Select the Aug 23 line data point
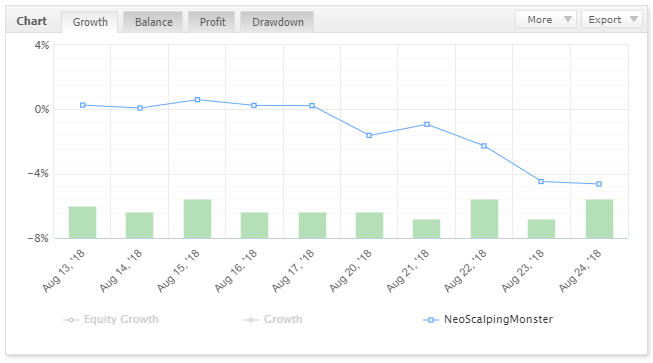This screenshot has height=363, width=653. coord(541,182)
